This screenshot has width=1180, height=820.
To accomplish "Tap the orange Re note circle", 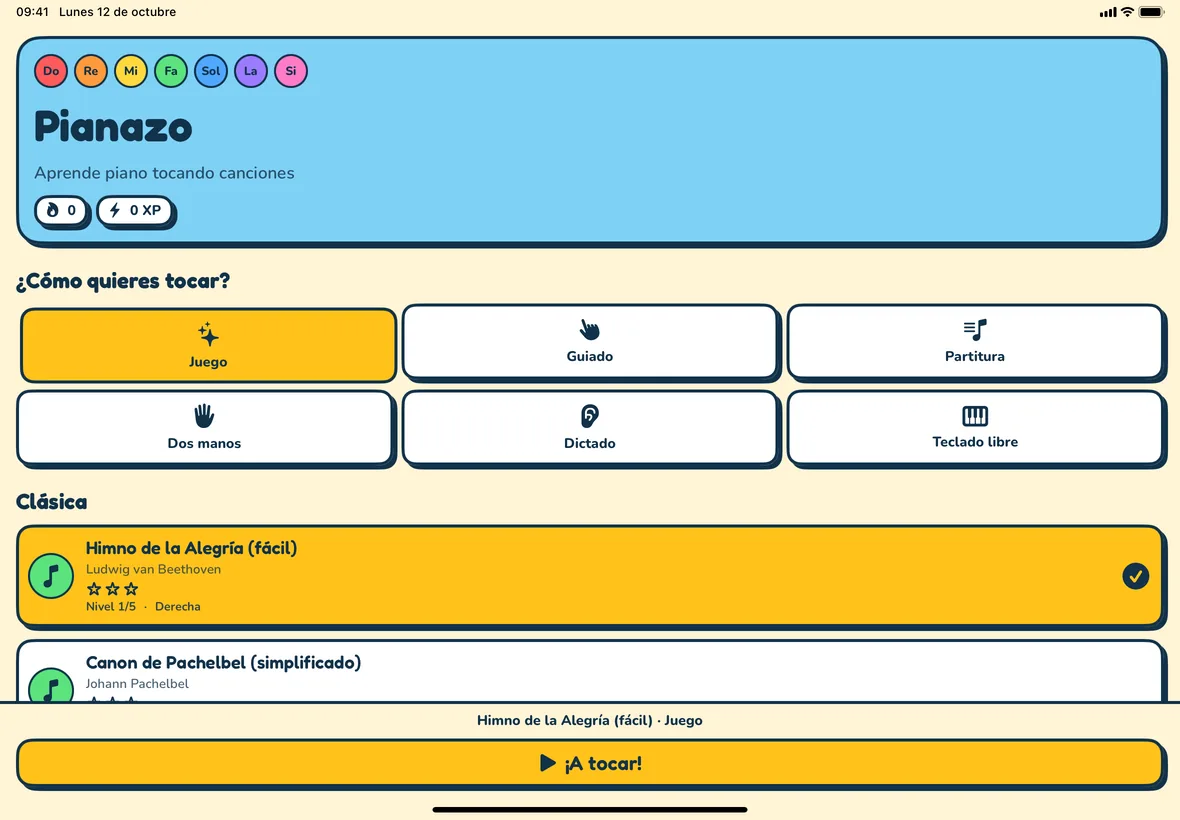I will [x=91, y=71].
